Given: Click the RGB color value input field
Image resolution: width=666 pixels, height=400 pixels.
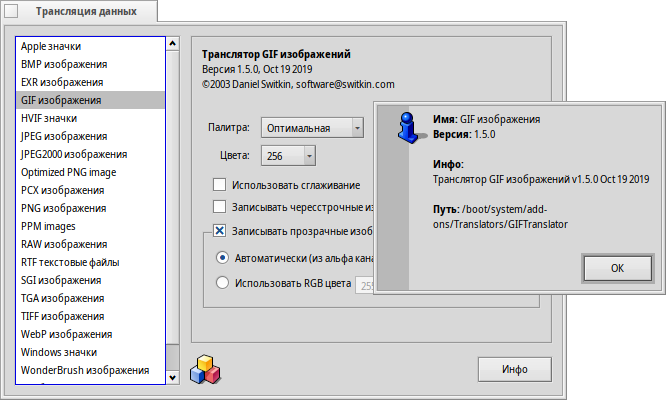Looking at the screenshot, I should 366,285.
